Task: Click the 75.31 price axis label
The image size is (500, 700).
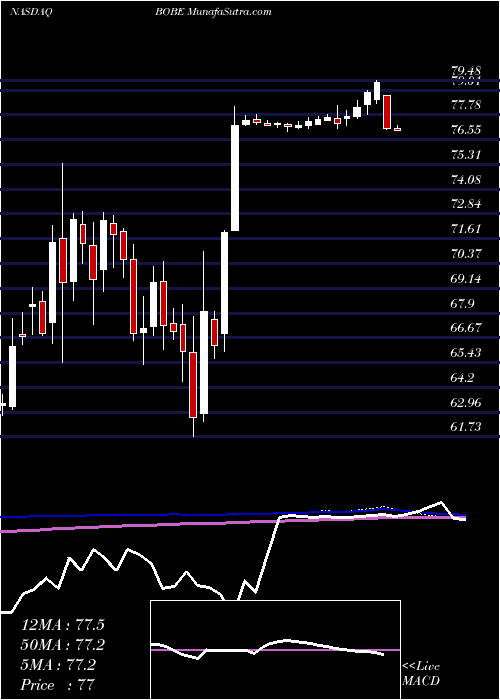Action: pyautogui.click(x=466, y=155)
